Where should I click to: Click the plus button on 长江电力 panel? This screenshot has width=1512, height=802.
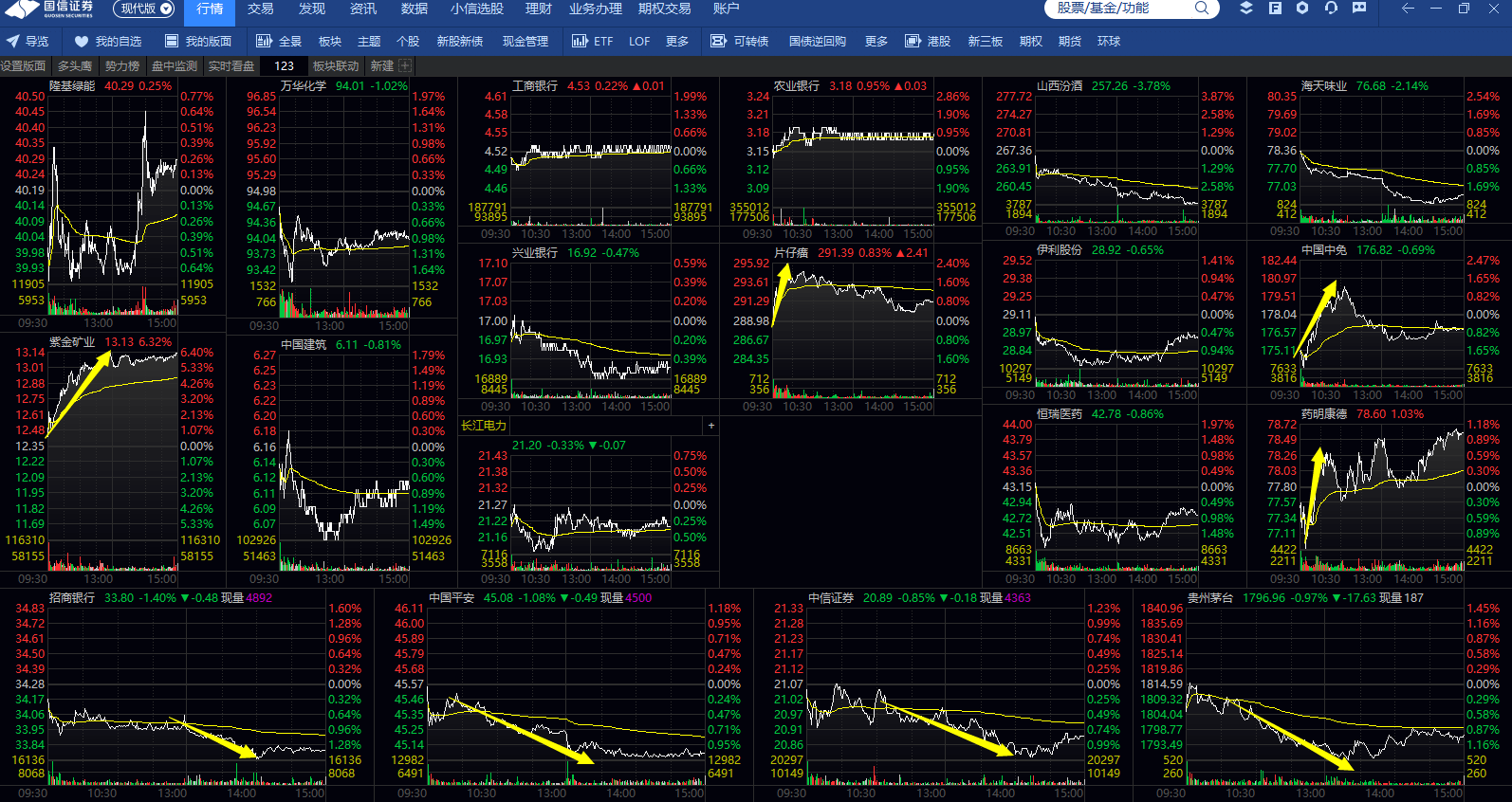711,426
